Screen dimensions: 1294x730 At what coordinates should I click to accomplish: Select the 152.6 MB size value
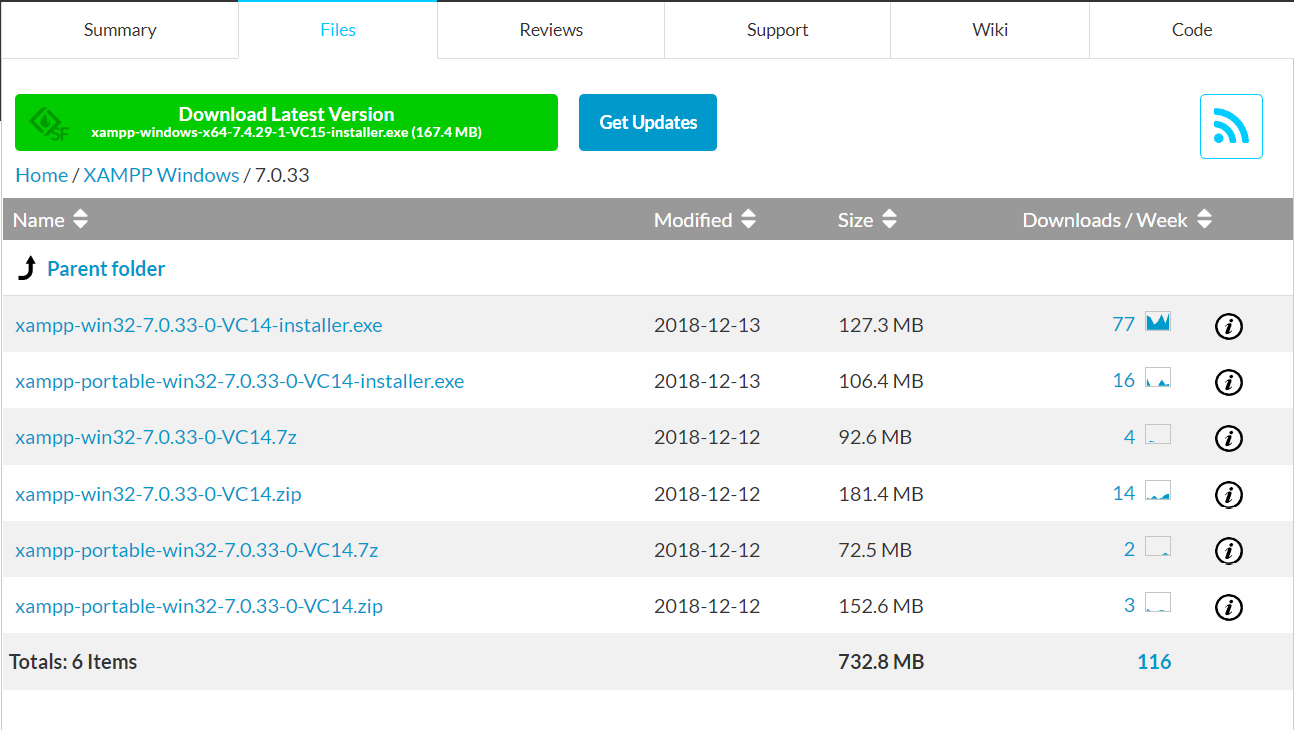[881, 606]
